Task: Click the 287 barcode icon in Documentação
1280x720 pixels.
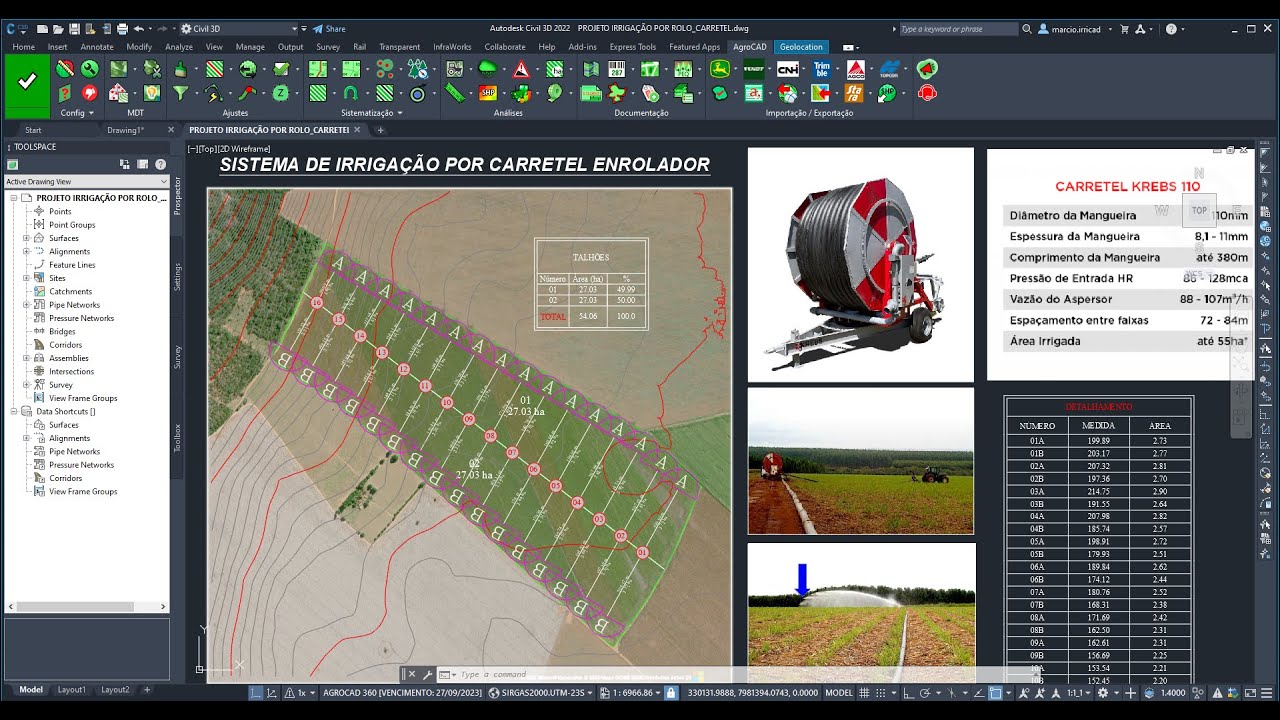Action: (617, 69)
